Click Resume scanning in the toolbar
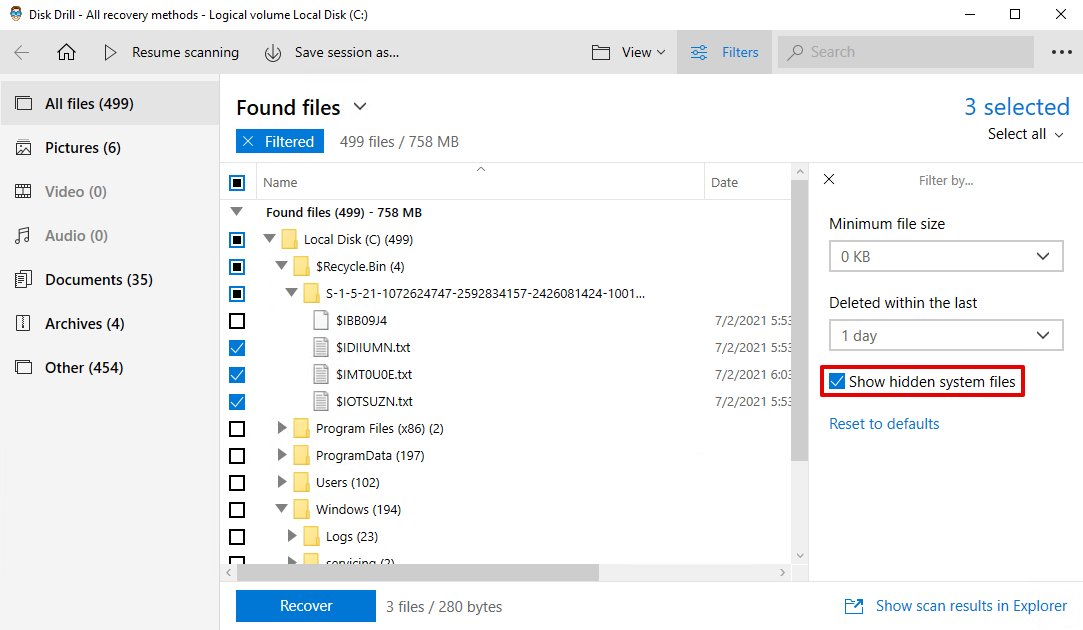The image size is (1083, 630). click(175, 51)
